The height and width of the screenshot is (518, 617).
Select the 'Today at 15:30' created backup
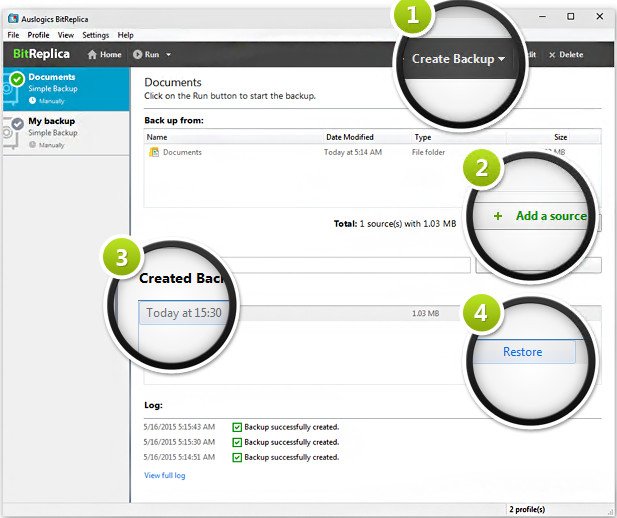pyautogui.click(x=184, y=313)
